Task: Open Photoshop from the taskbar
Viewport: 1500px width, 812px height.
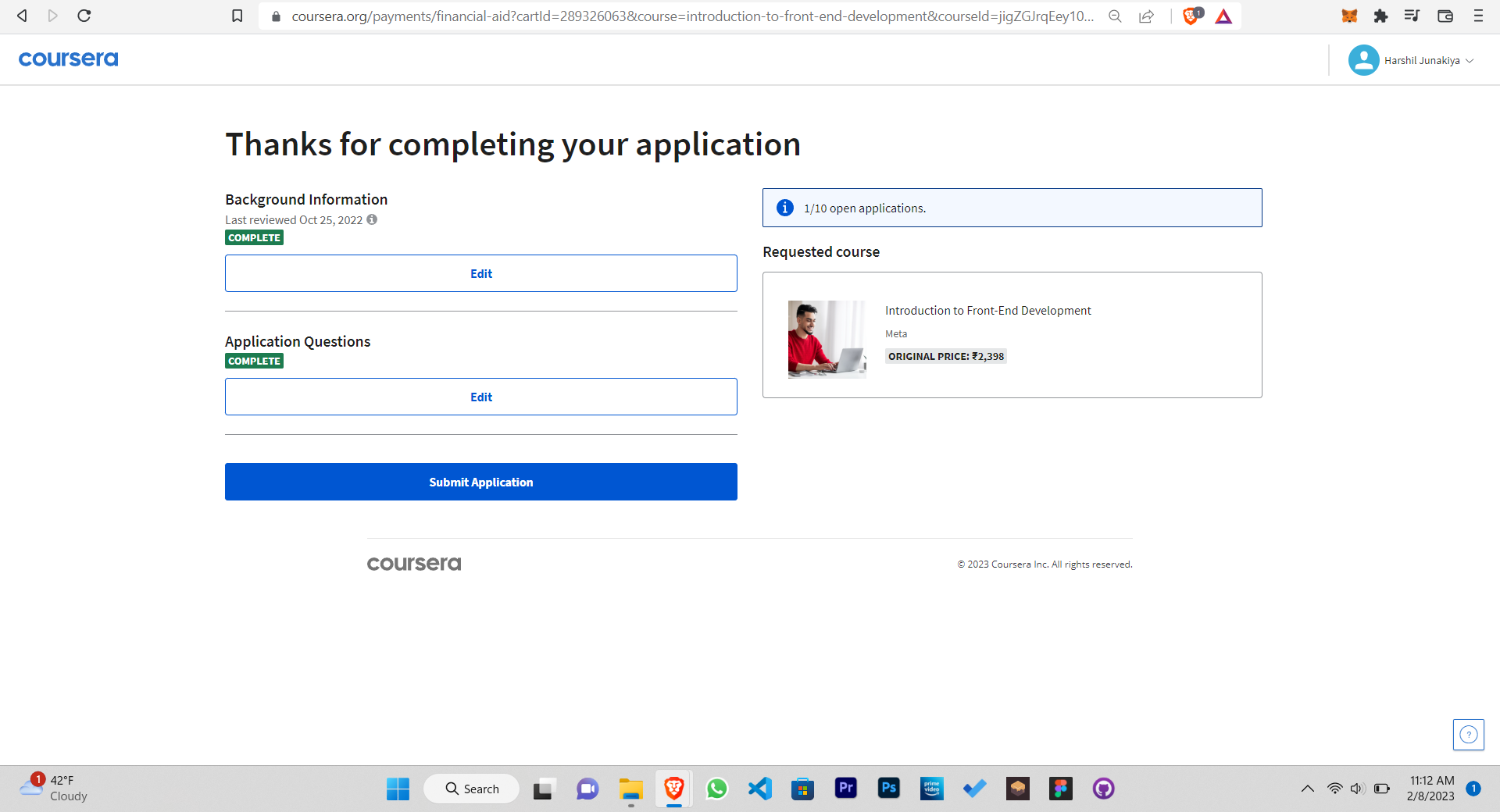Action: point(888,789)
